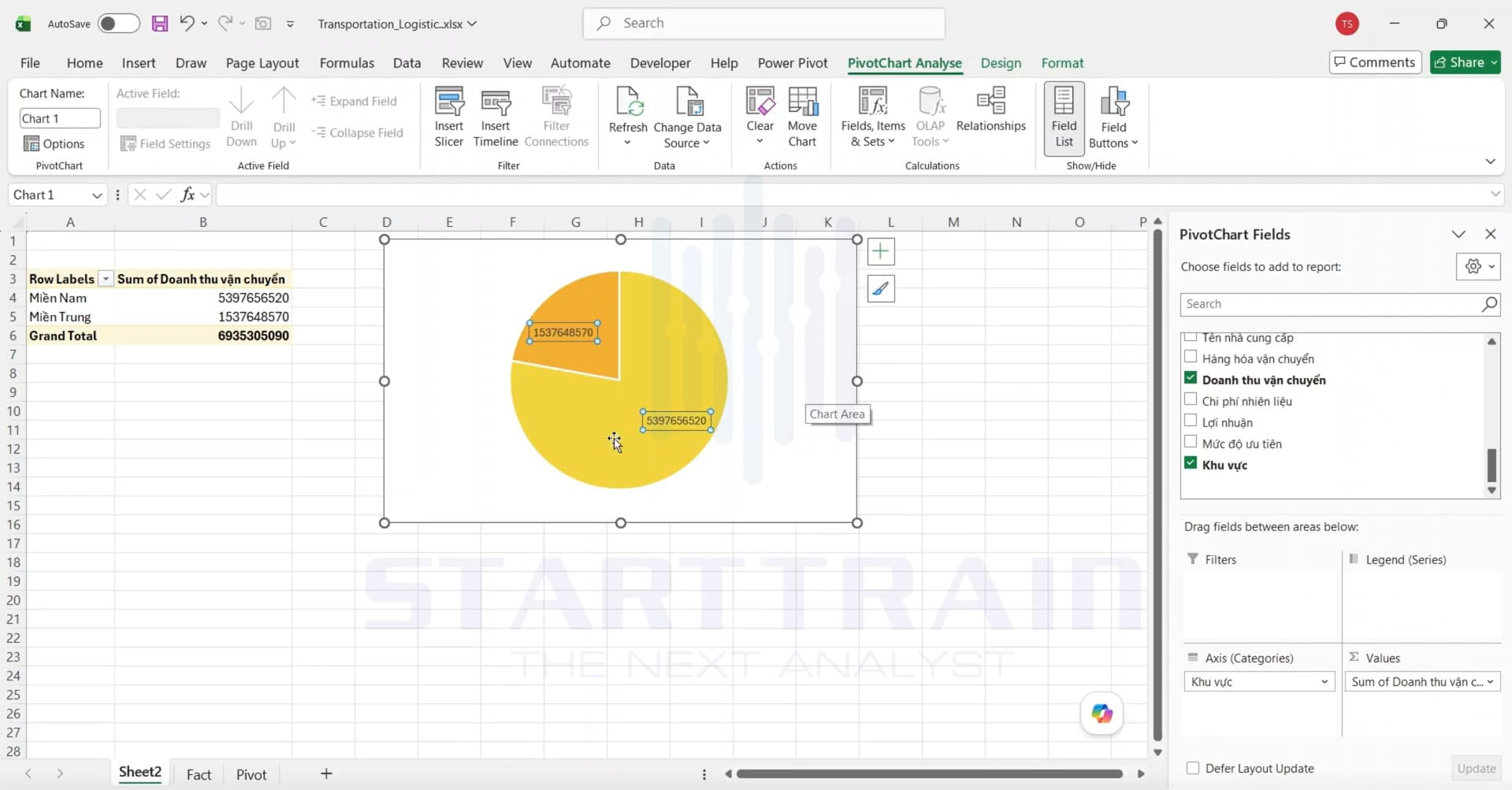1512x790 pixels.
Task: Open the Row Labels filter dropdown
Action: coord(106,279)
